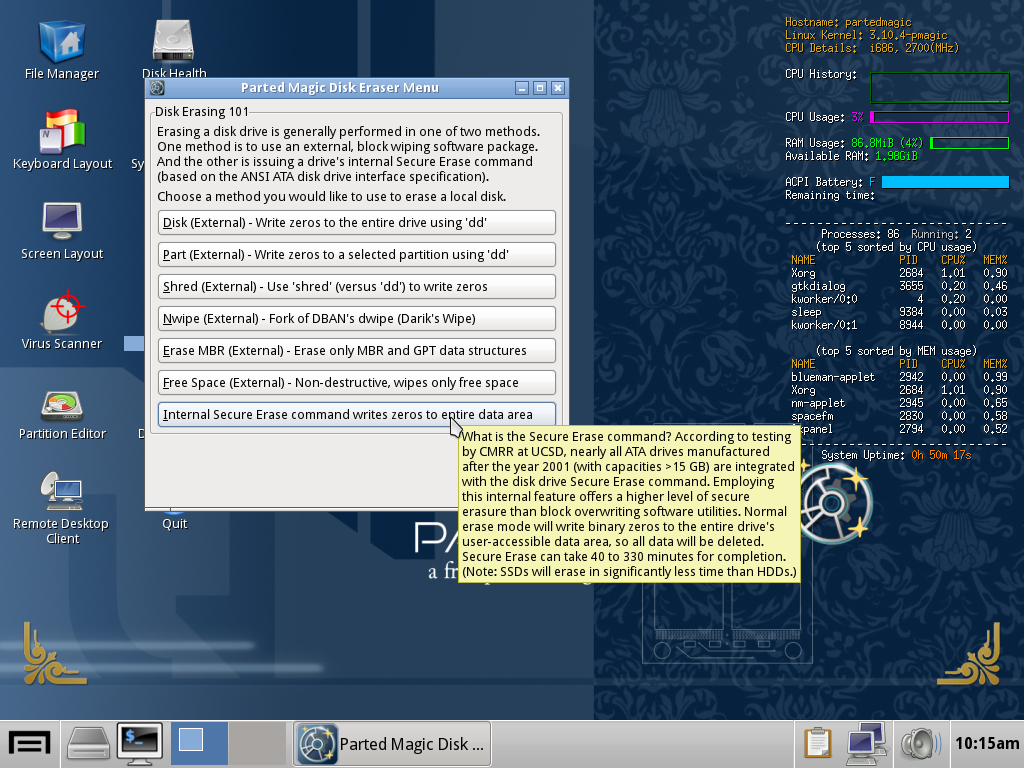Viewport: 1024px width, 768px height.
Task: Launch the Virus Scanner
Action: click(x=62, y=310)
